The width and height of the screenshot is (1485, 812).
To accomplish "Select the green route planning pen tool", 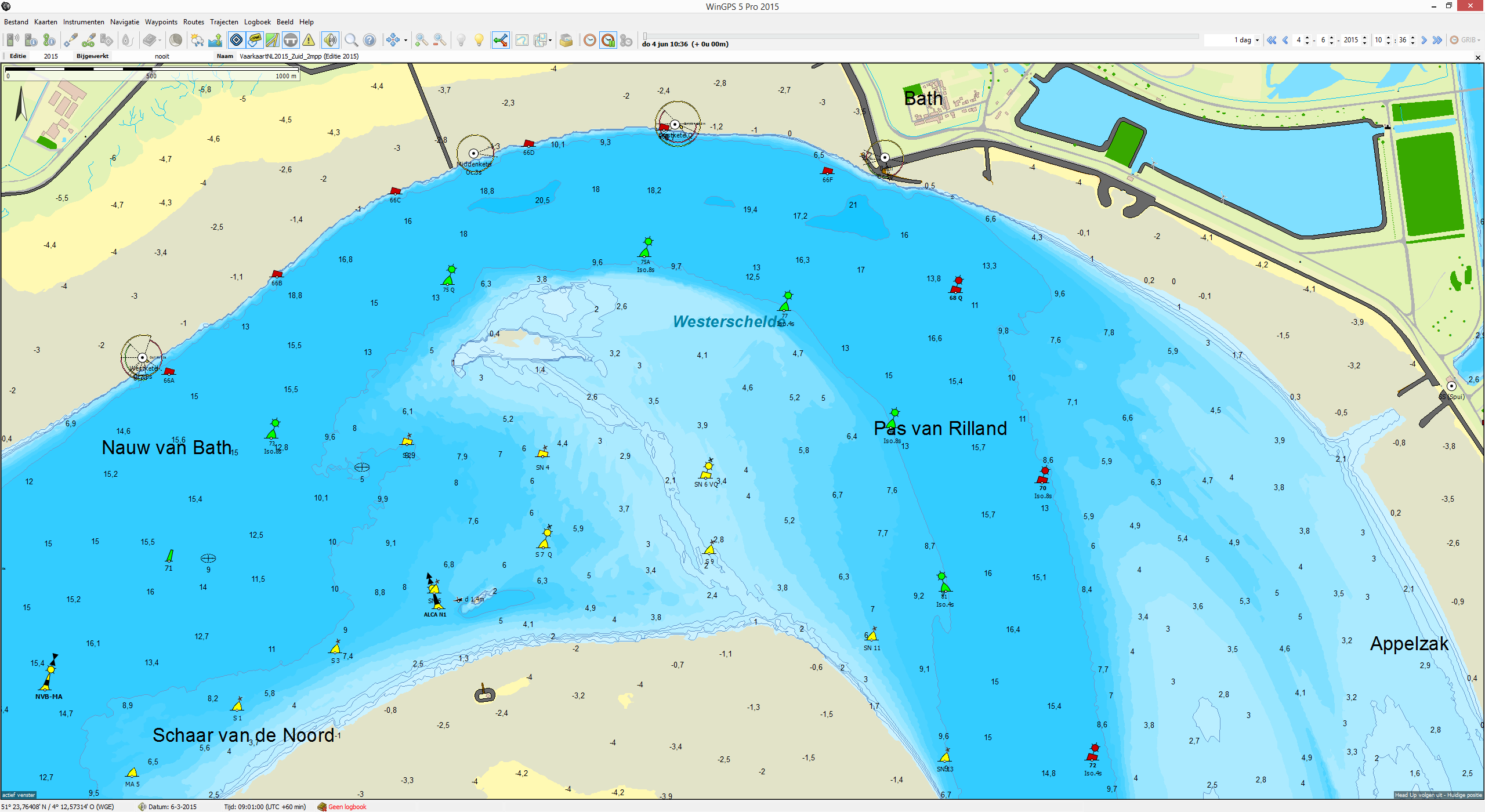I will [x=89, y=40].
